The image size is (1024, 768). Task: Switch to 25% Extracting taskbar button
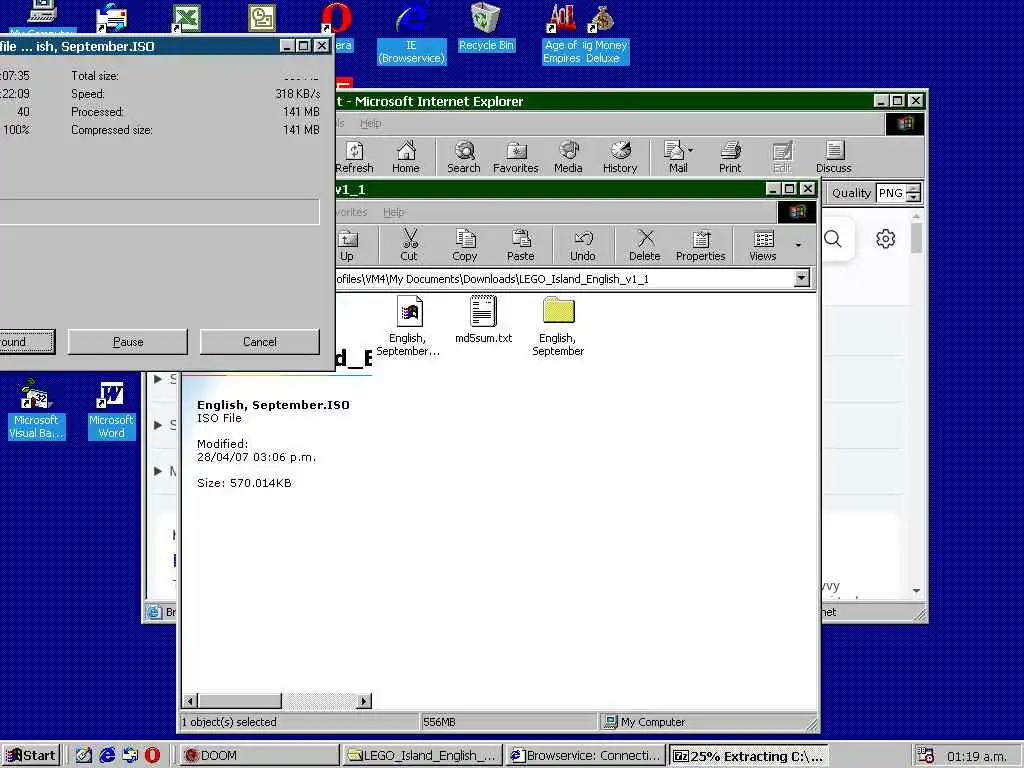(748, 756)
